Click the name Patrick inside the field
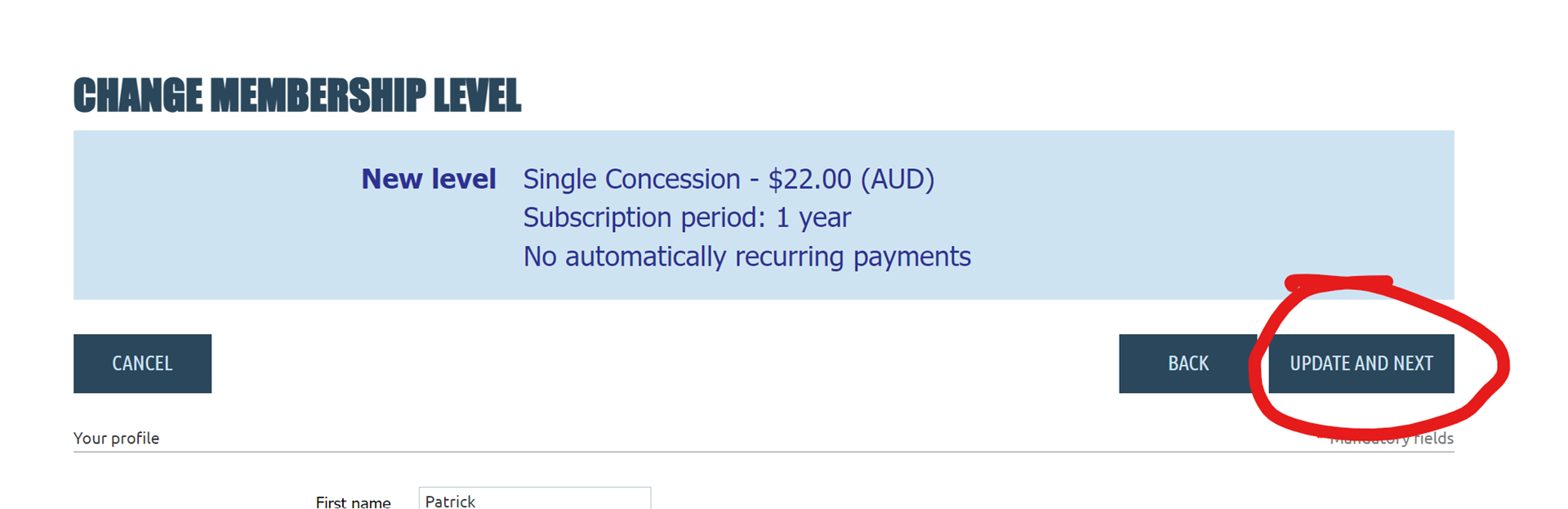The height and width of the screenshot is (509, 1568). (450, 502)
